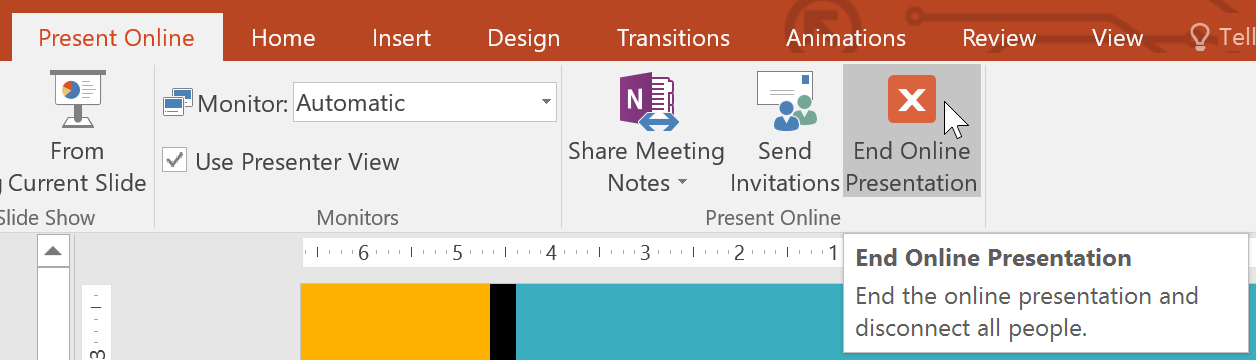
Task: Open the Animations tab
Action: [846, 38]
